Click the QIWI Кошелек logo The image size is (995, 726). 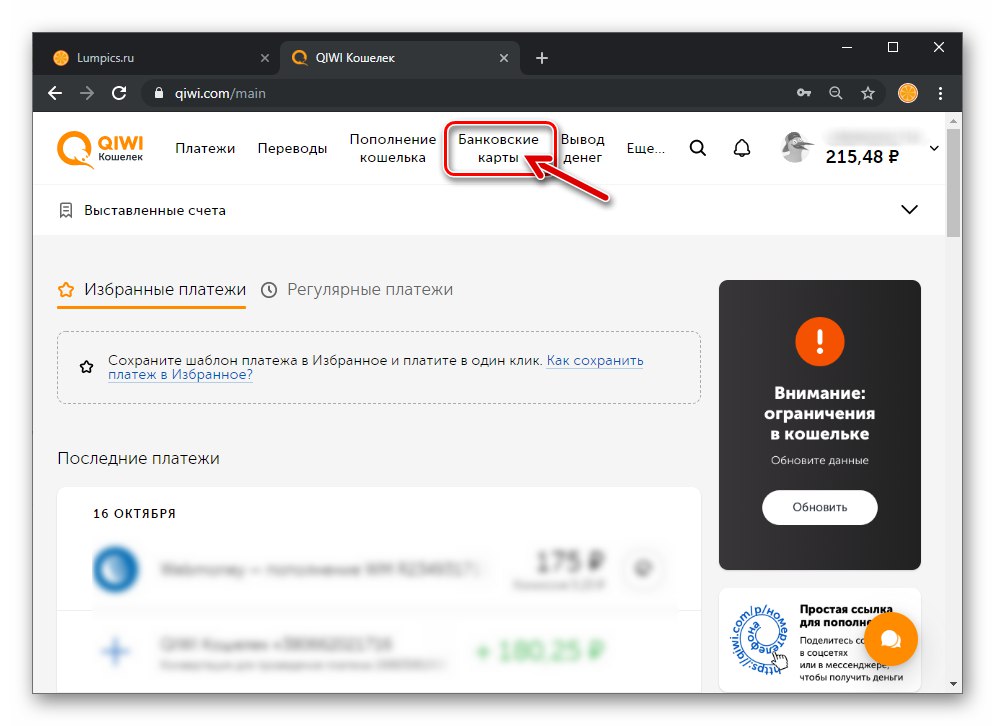click(100, 149)
